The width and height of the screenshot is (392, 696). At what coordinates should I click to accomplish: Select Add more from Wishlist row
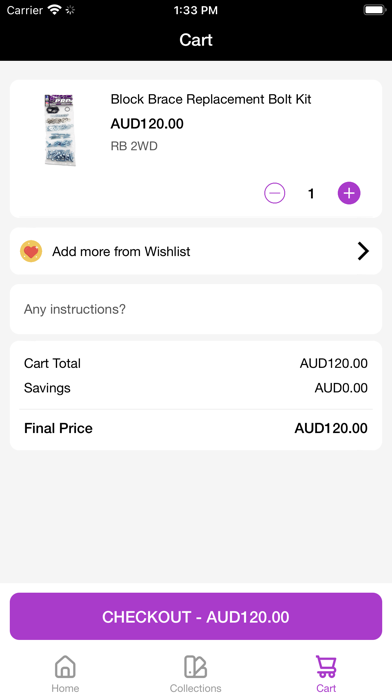(196, 251)
